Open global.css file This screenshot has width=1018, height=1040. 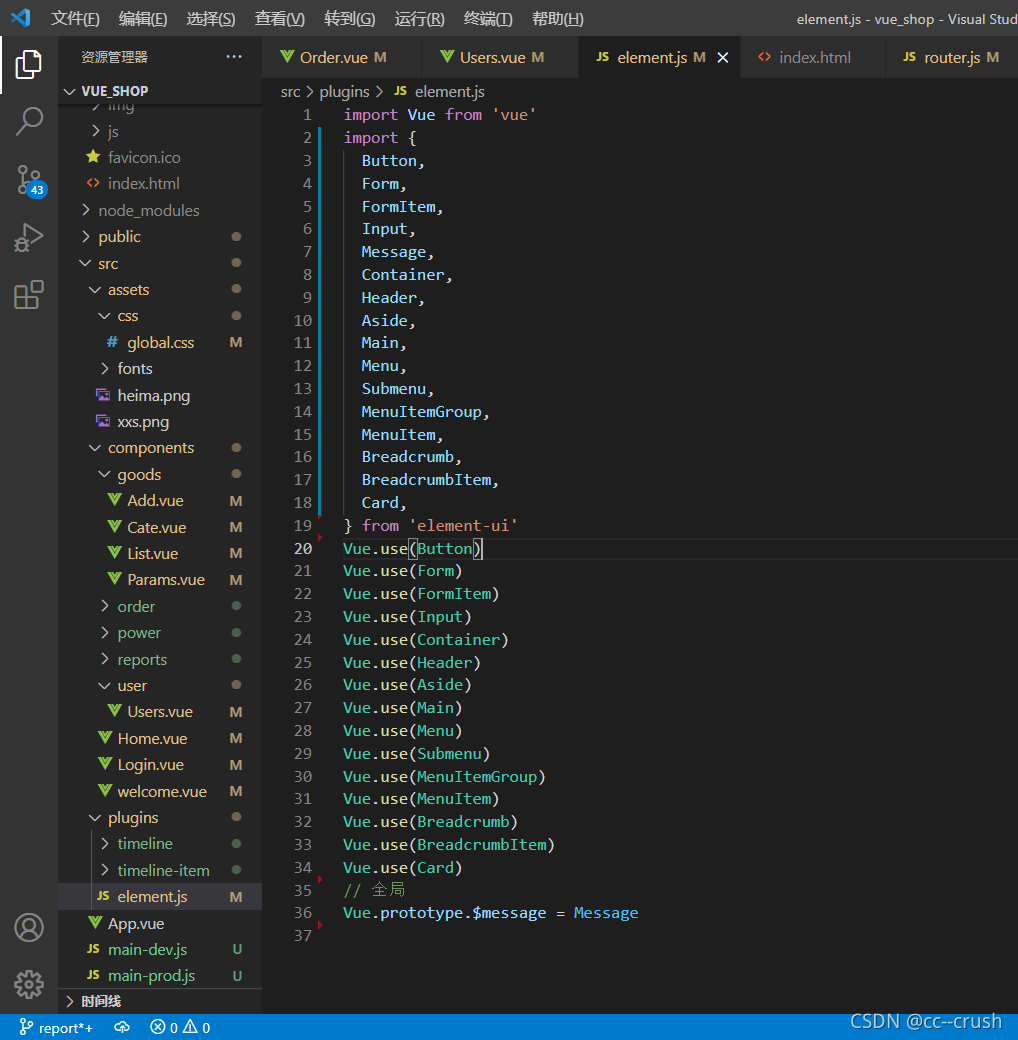click(160, 342)
